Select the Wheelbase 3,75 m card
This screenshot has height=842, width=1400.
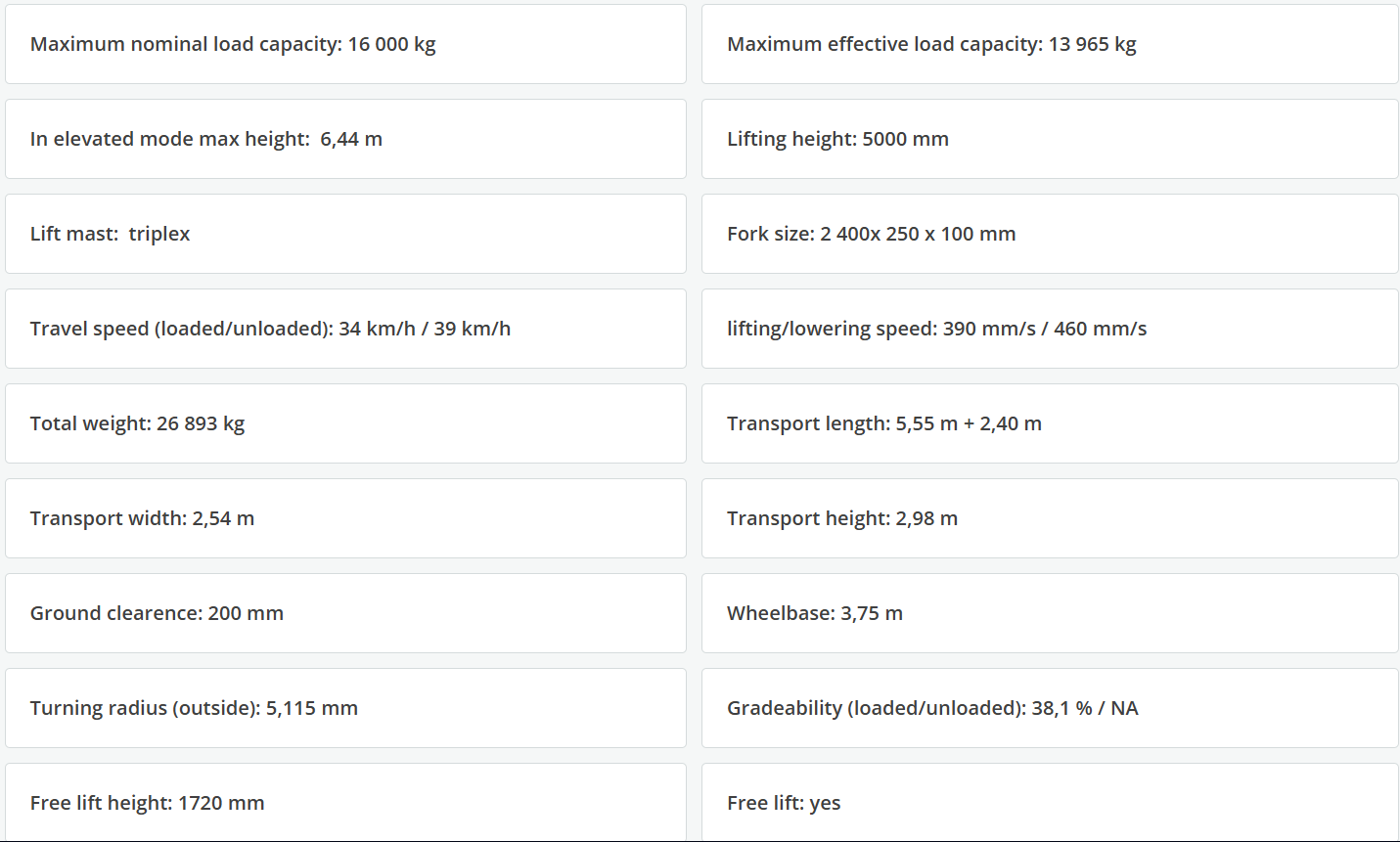pos(1050,613)
